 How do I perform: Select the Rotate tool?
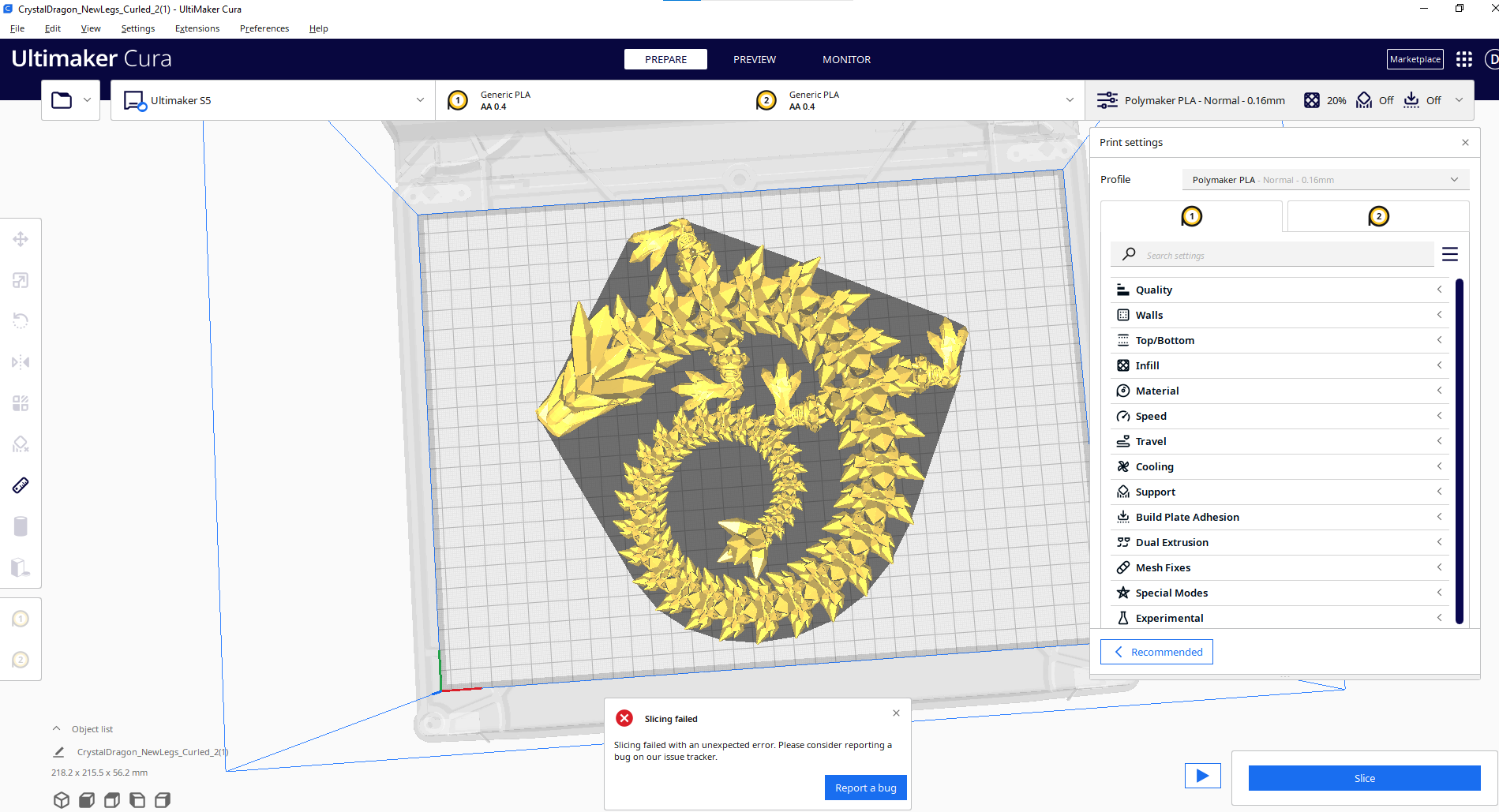tap(21, 320)
